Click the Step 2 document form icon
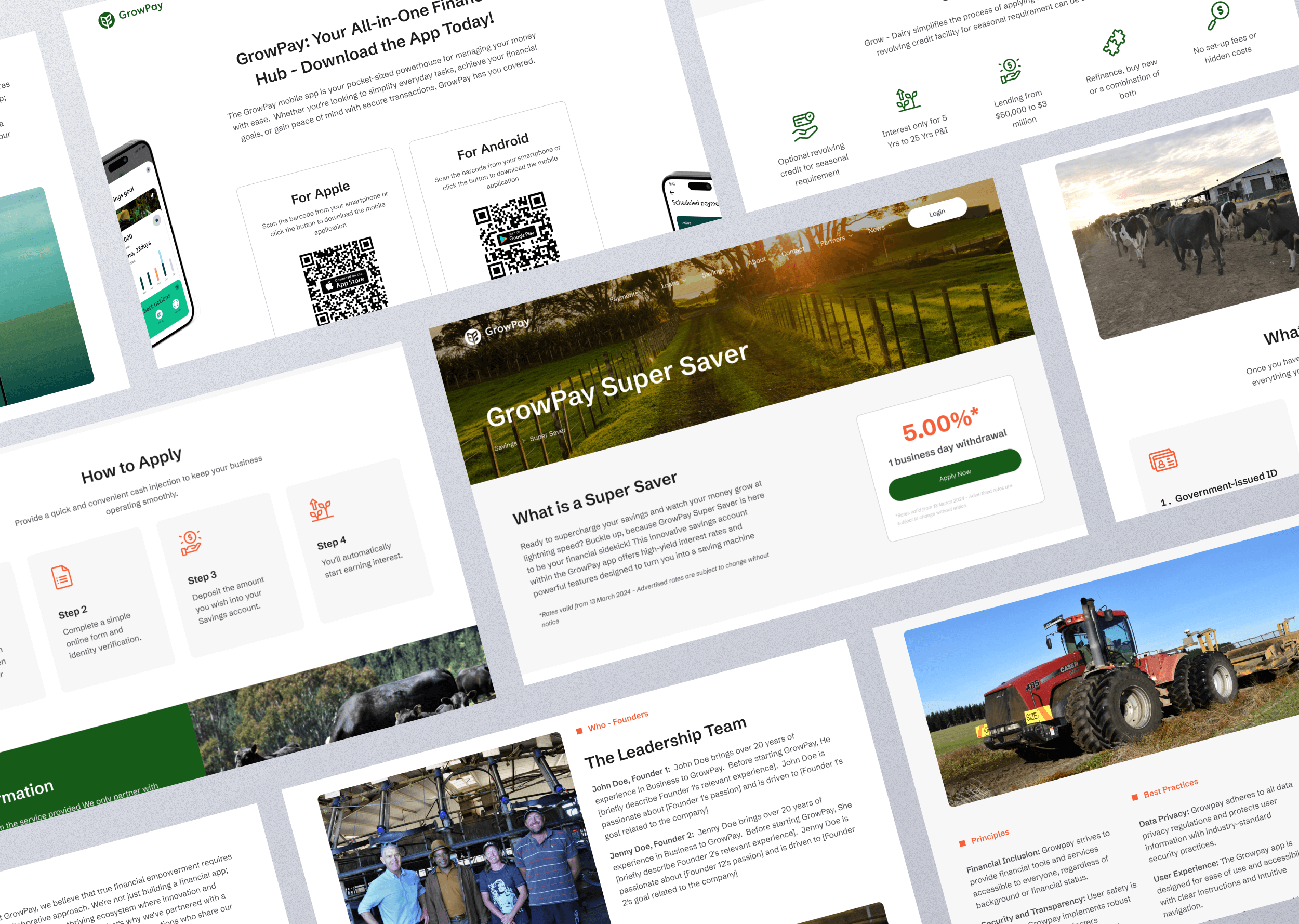Viewport: 1299px width, 924px height. point(61,577)
